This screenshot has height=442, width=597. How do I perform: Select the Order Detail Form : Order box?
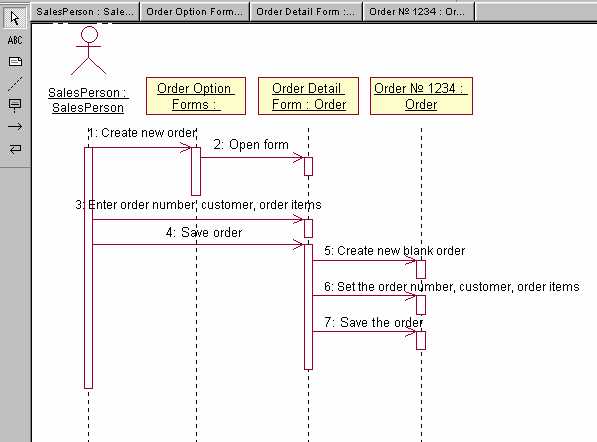point(308,96)
